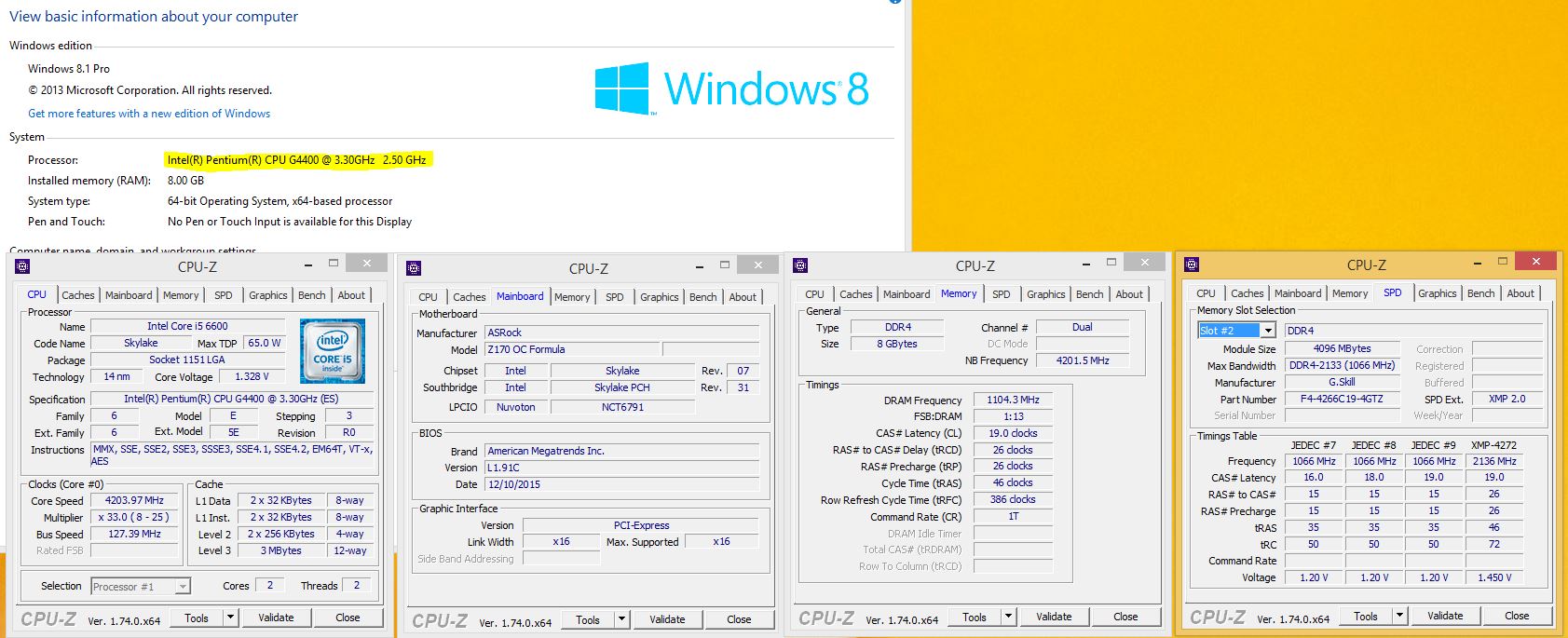Expand the Slot #2 memory slot dropdown
This screenshot has height=638, width=1568.
[1268, 331]
